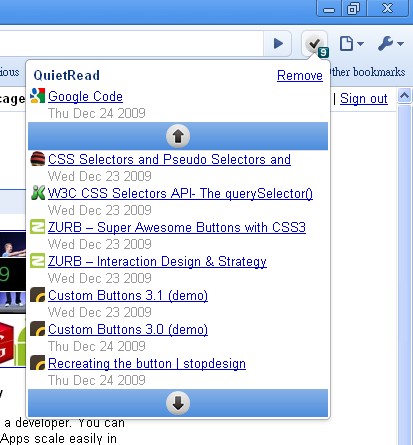
Task: Open ZURB Super Awesome Buttons with CSS3
Action: pos(177,227)
